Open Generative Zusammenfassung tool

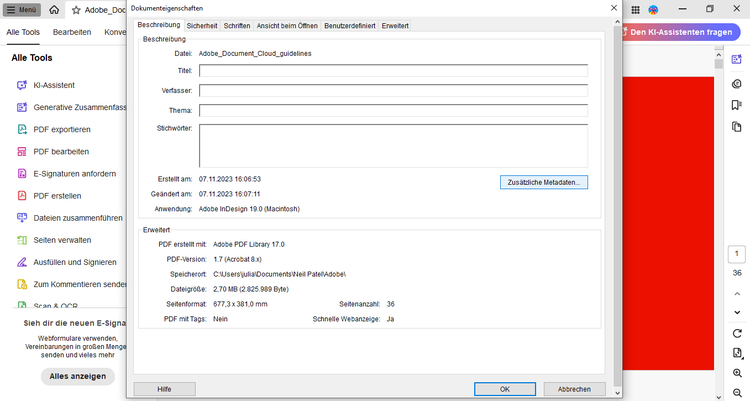coord(71,107)
